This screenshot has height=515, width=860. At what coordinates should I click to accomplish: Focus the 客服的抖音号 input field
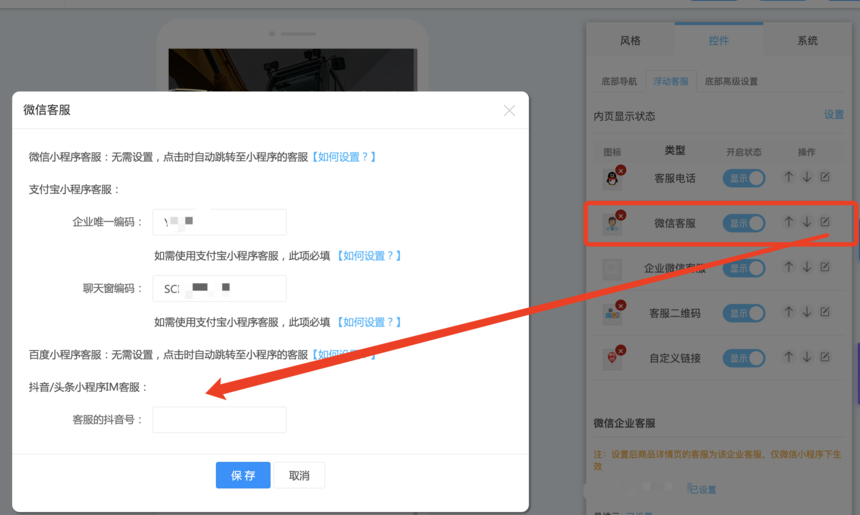pos(219,420)
